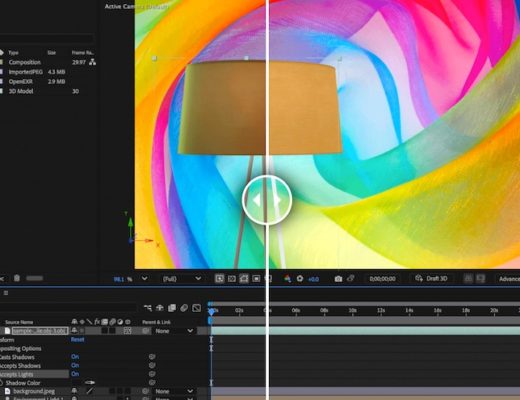Click the file icon of background.jpeg layer
The image size is (520, 400).
7,391
